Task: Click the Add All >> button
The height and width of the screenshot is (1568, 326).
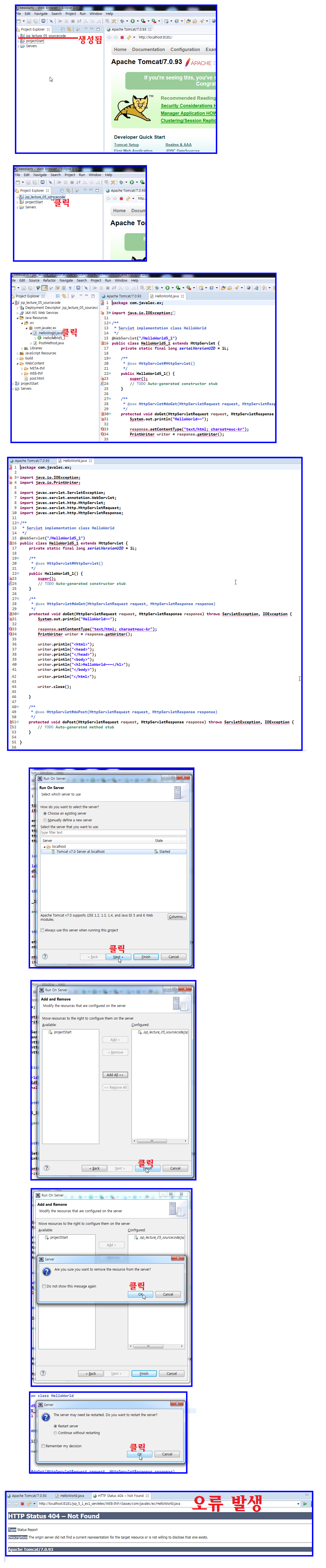Action: (115, 1074)
